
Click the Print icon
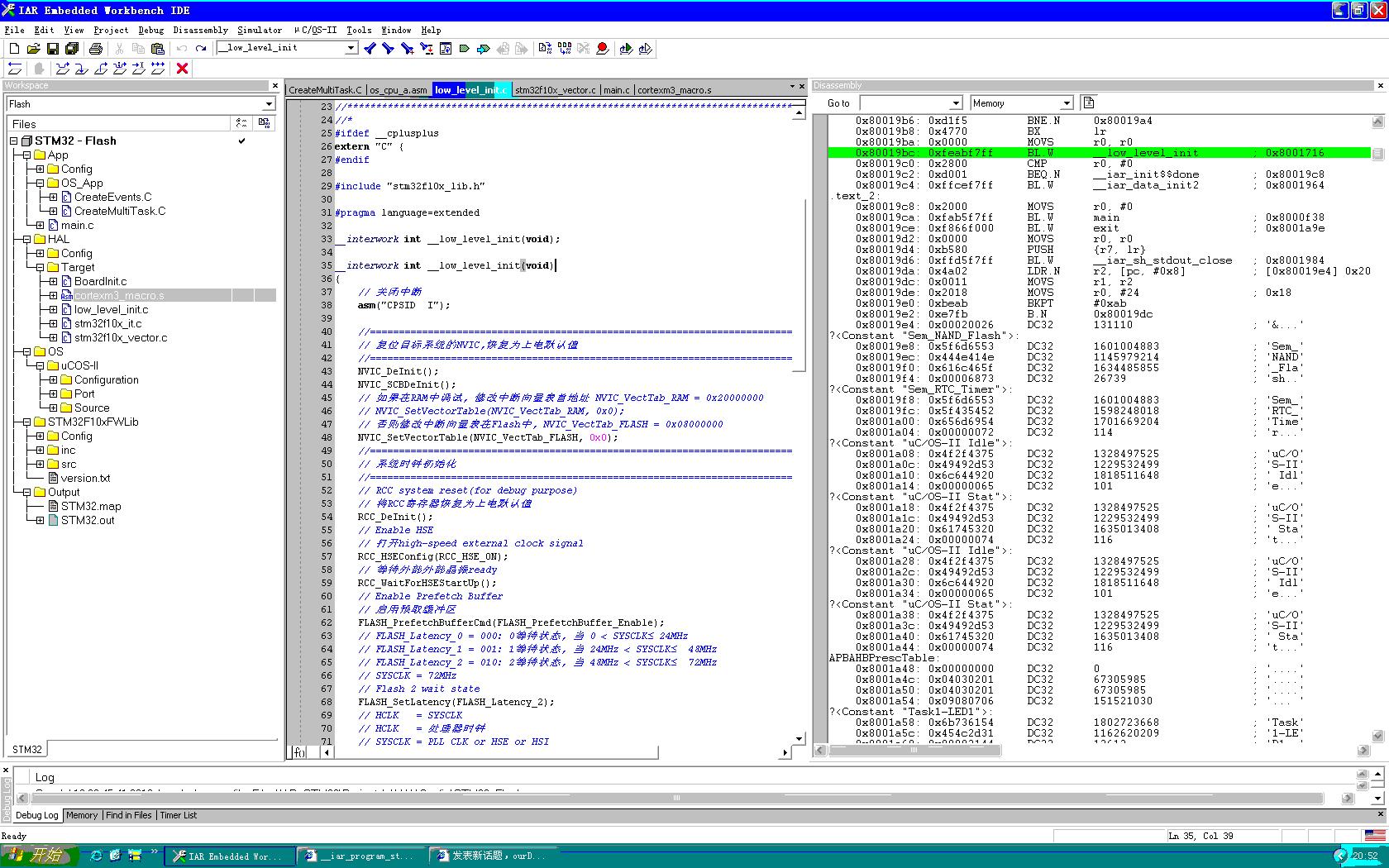(x=96, y=49)
